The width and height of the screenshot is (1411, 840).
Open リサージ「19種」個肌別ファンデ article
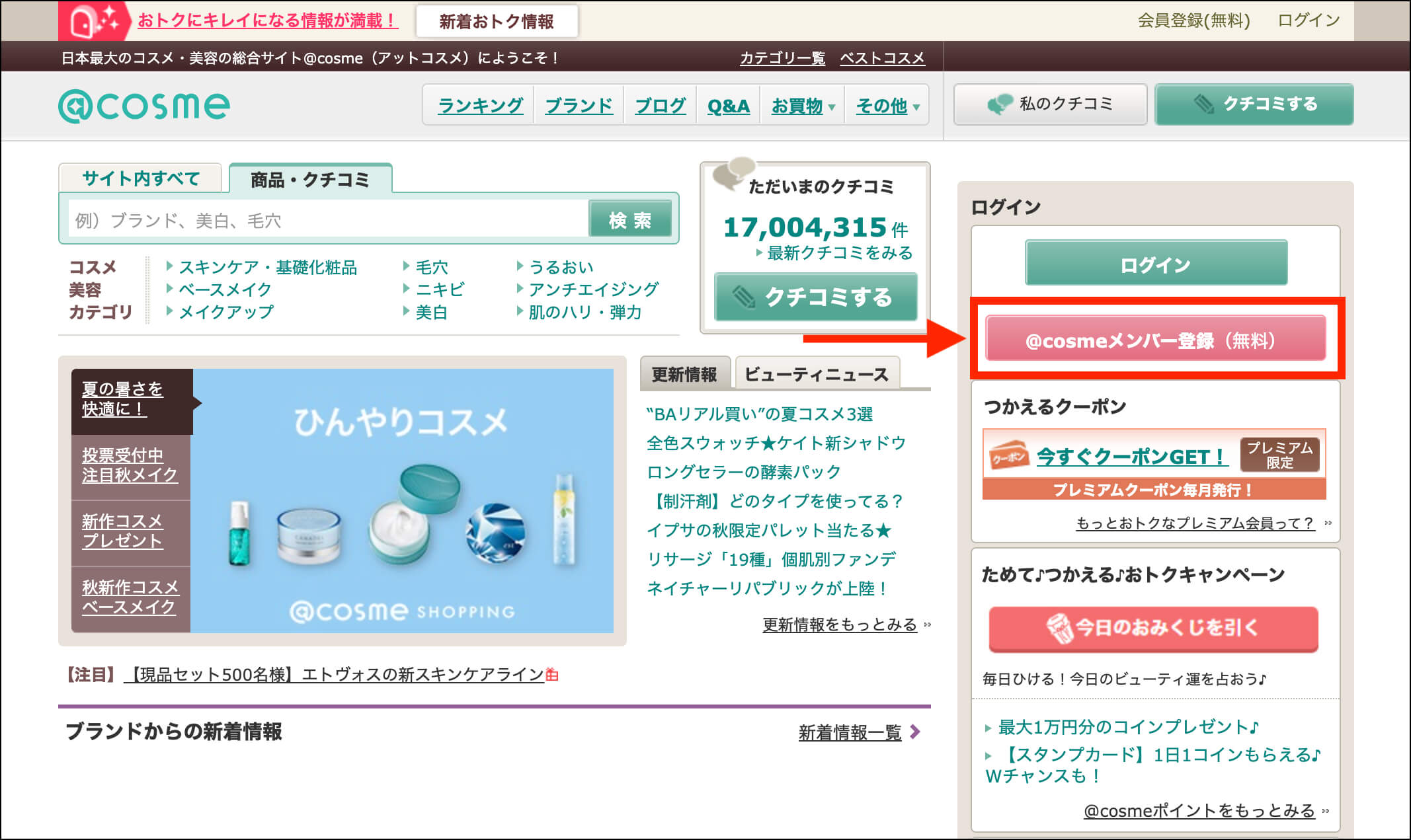tap(771, 560)
